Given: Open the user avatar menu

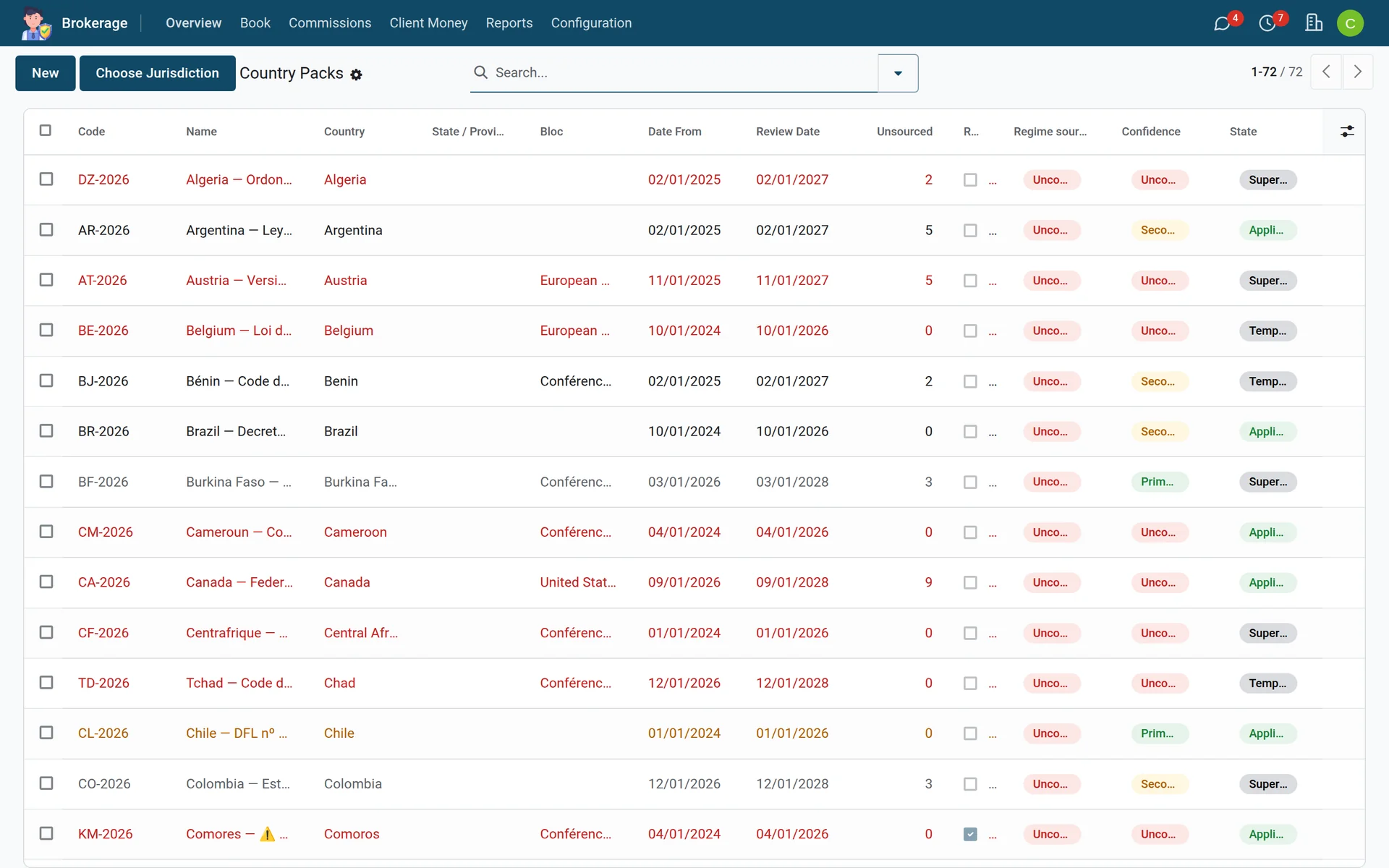Looking at the screenshot, I should [x=1350, y=23].
